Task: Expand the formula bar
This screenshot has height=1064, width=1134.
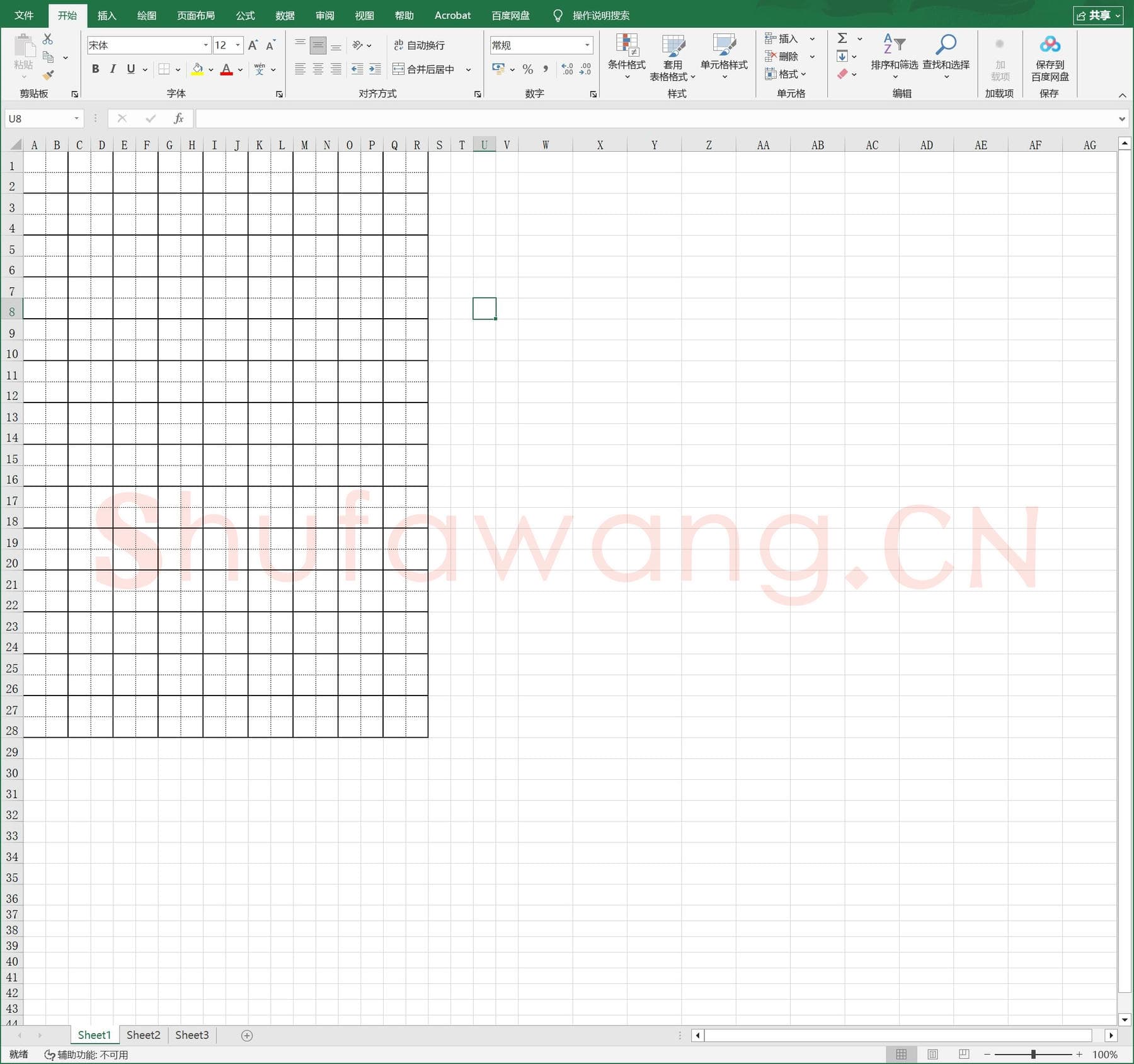Action: point(1121,118)
